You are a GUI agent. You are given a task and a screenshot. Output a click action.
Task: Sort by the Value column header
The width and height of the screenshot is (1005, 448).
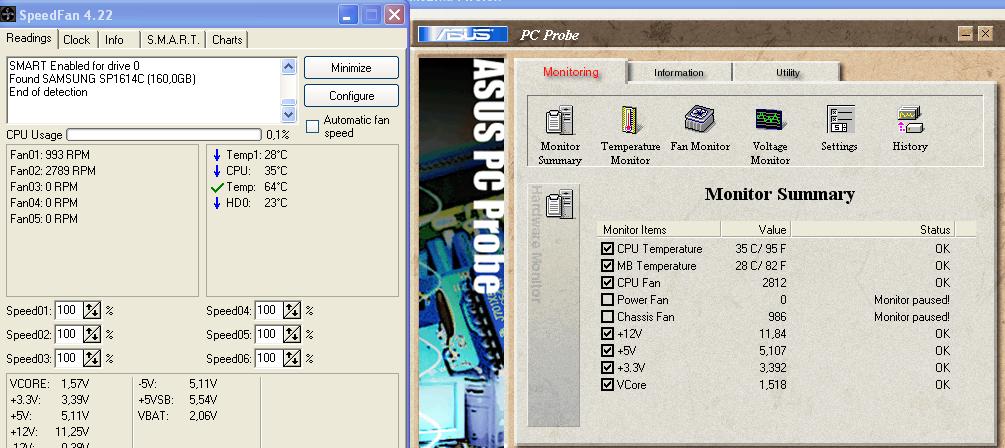pyautogui.click(x=756, y=229)
